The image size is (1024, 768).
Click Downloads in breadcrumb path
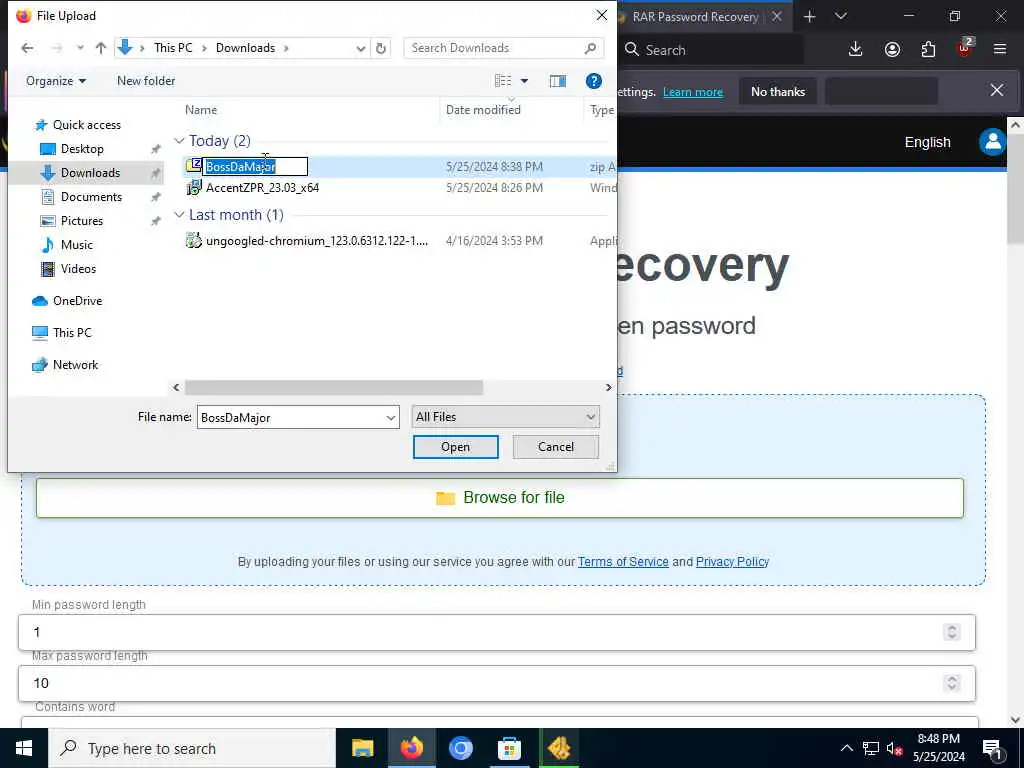tap(246, 48)
